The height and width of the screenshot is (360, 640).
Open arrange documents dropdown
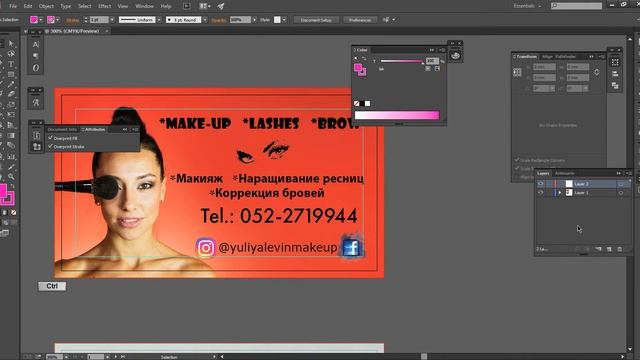point(205,6)
